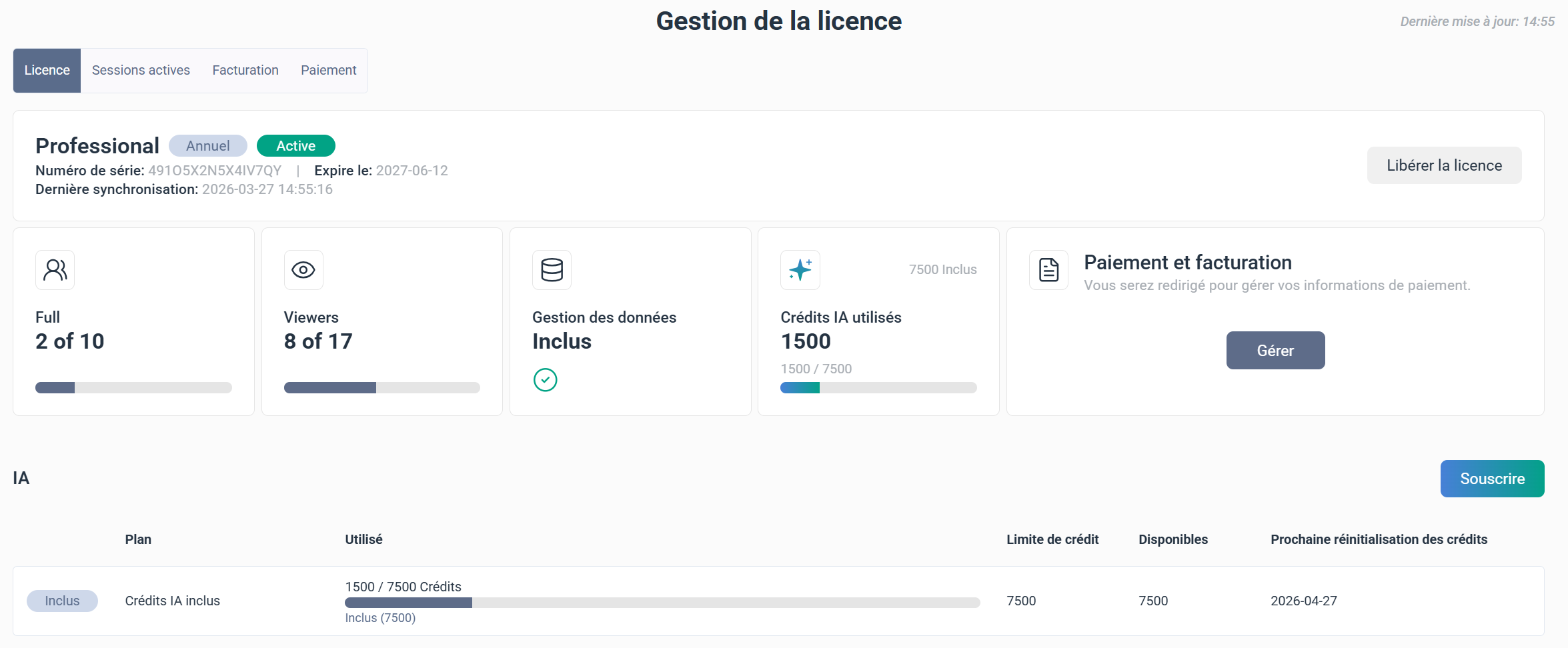Switch to the Paiement tab

point(328,70)
